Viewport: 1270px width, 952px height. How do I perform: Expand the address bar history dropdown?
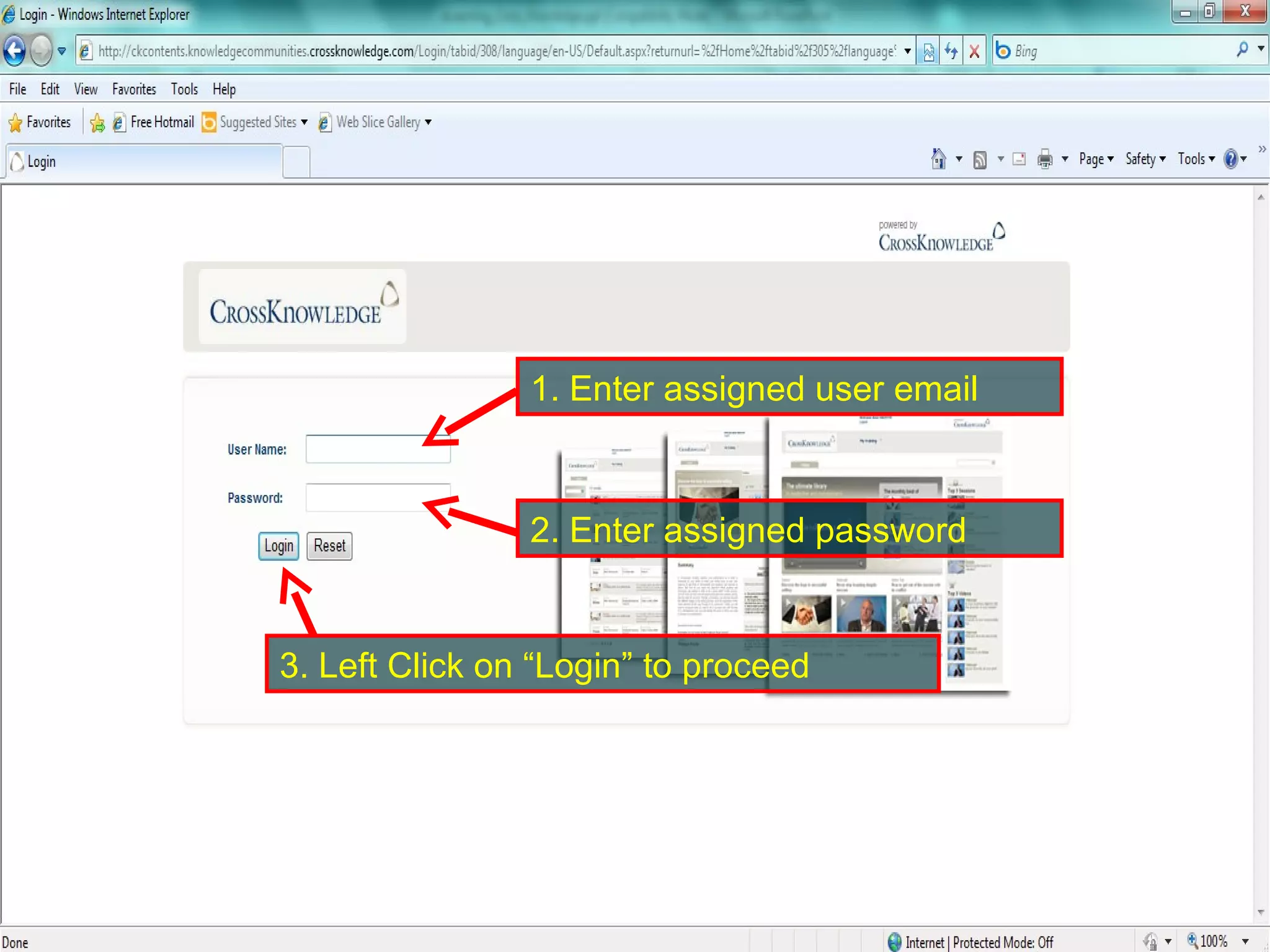tap(907, 51)
